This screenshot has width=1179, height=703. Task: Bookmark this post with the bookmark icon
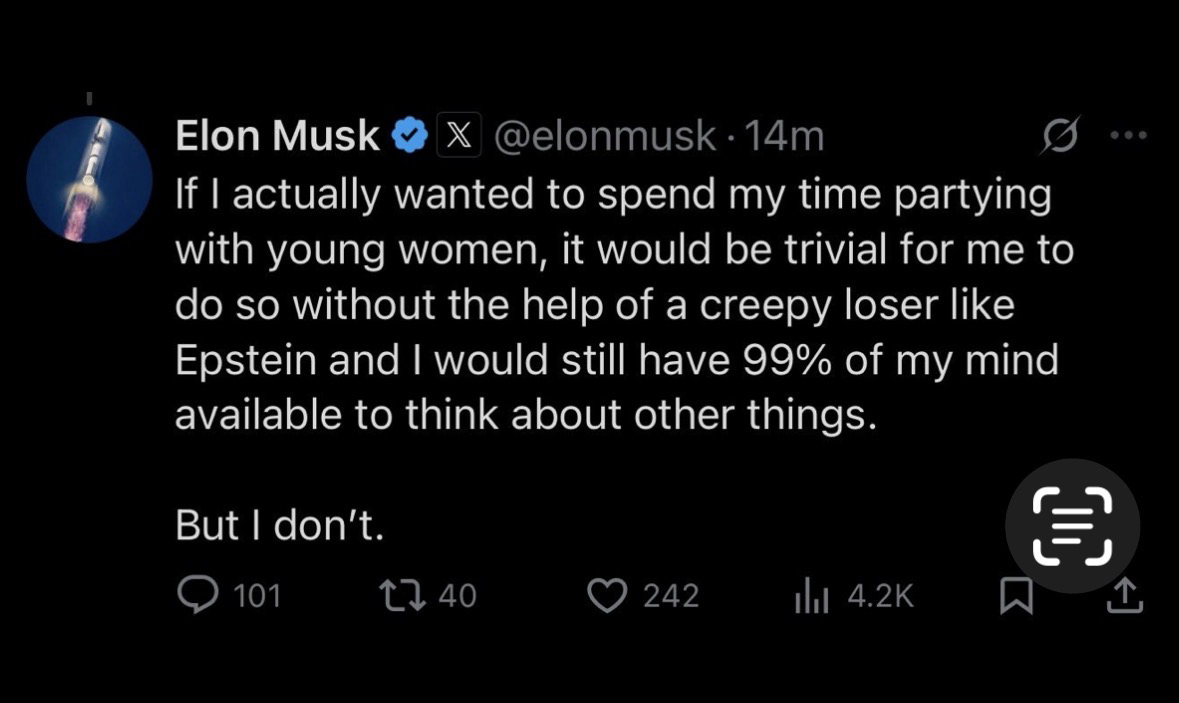click(x=1017, y=596)
